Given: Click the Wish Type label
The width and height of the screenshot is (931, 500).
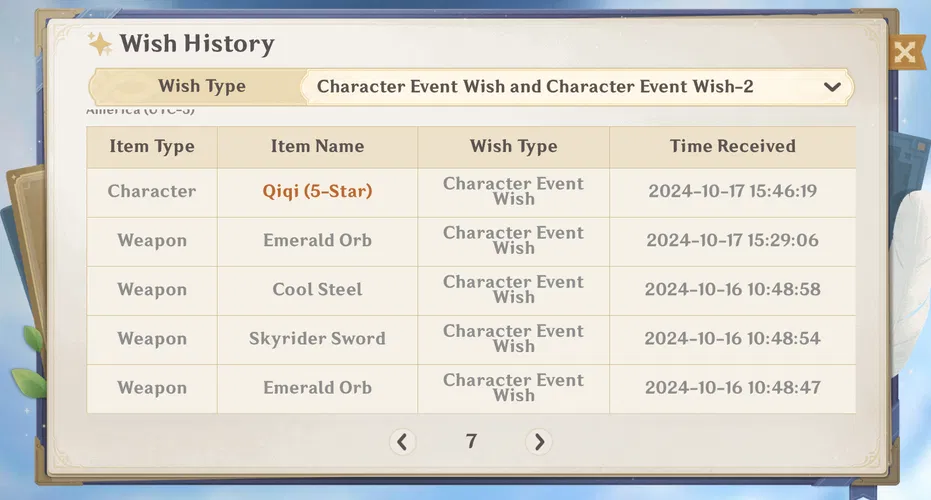Looking at the screenshot, I should [201, 86].
